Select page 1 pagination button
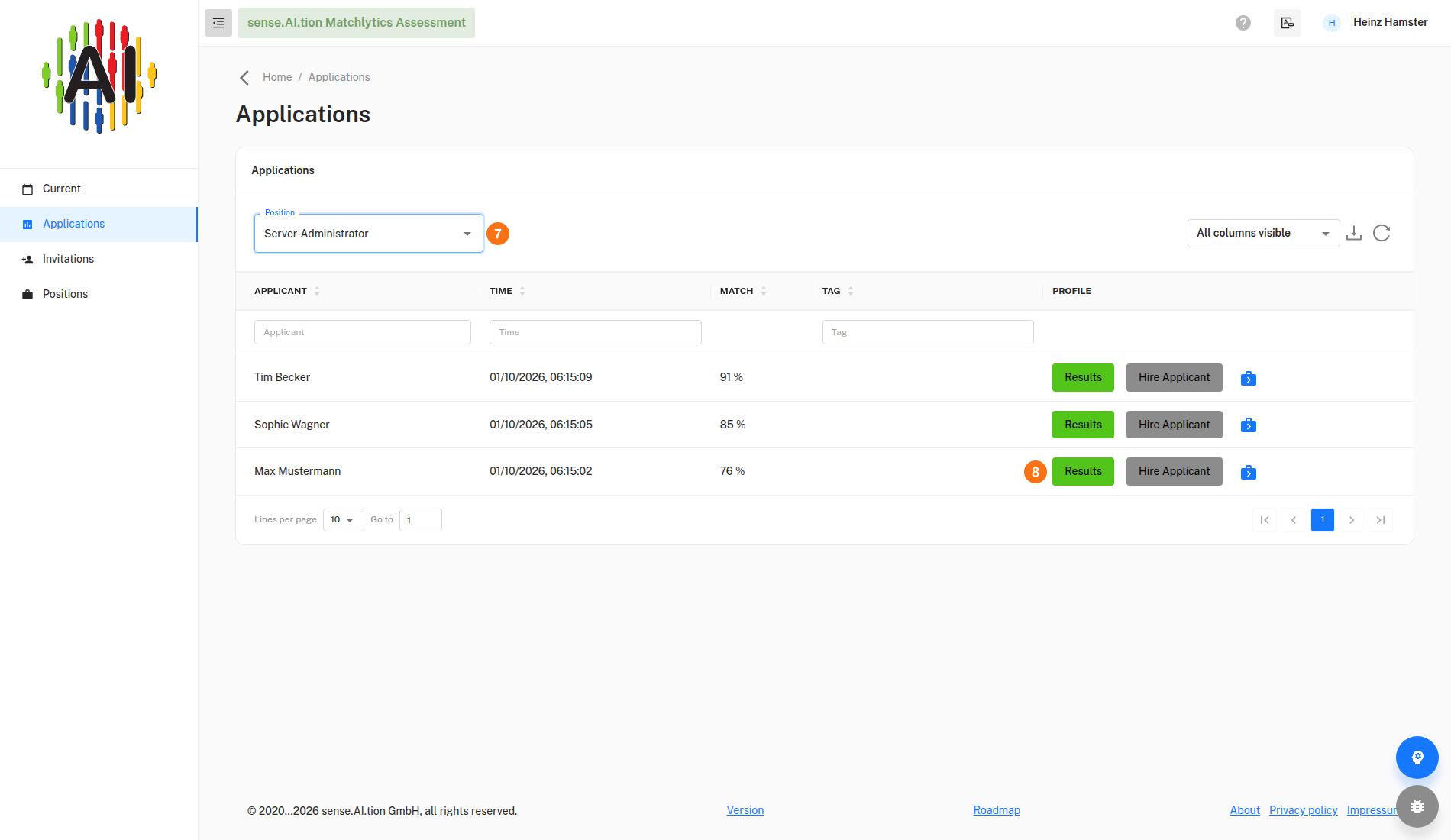This screenshot has width=1451, height=840. [x=1323, y=520]
